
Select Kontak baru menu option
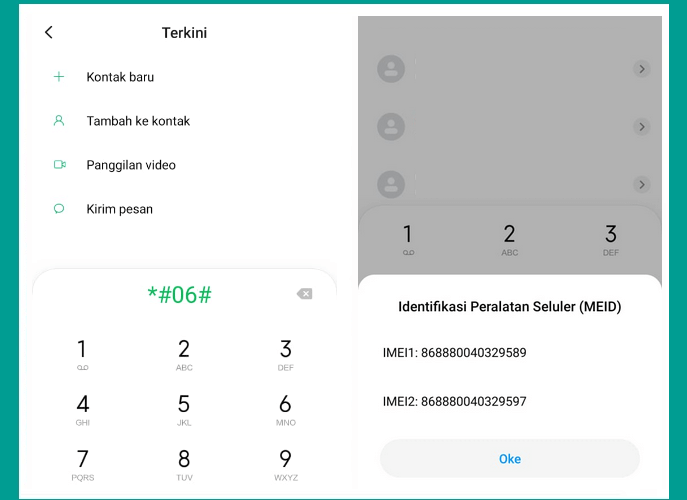(x=120, y=77)
